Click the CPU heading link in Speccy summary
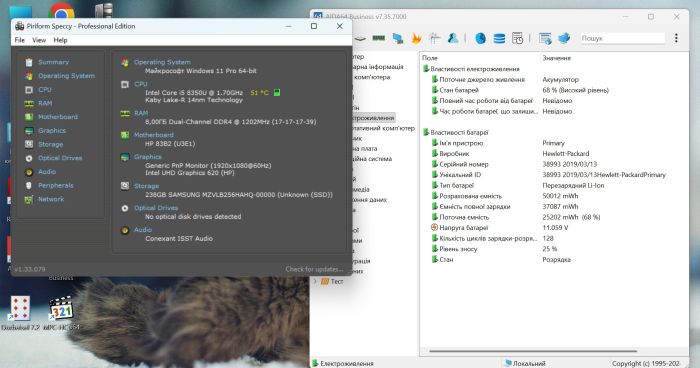This screenshot has width=700, height=368. point(141,84)
